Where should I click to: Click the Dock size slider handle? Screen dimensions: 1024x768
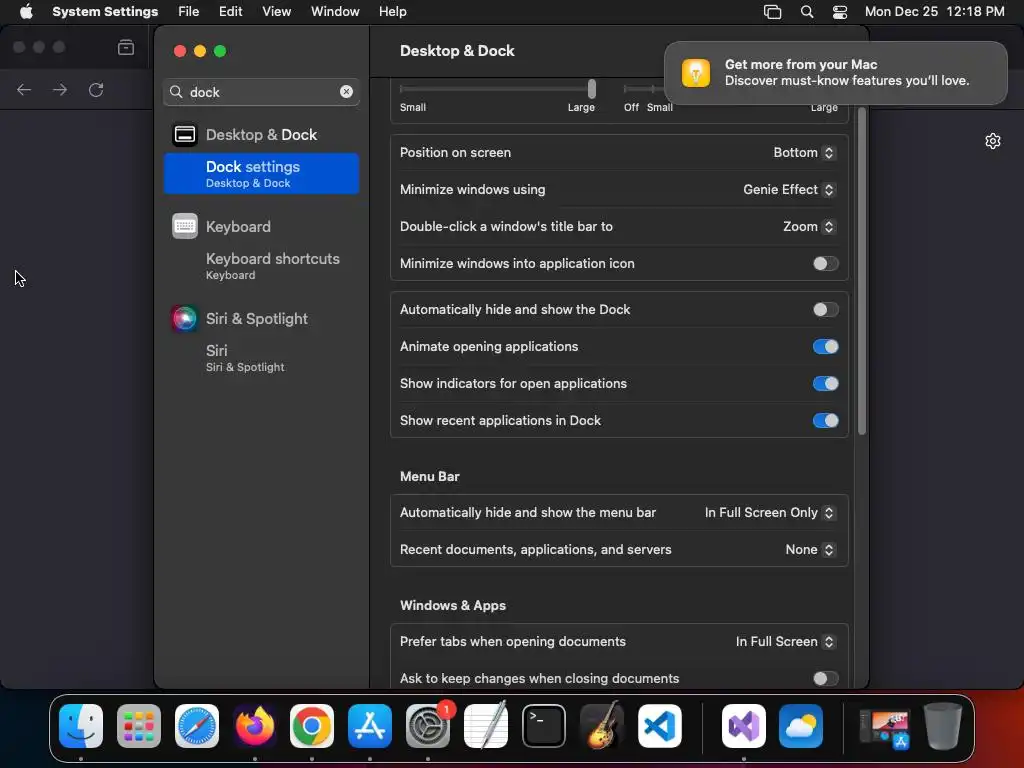click(x=592, y=89)
